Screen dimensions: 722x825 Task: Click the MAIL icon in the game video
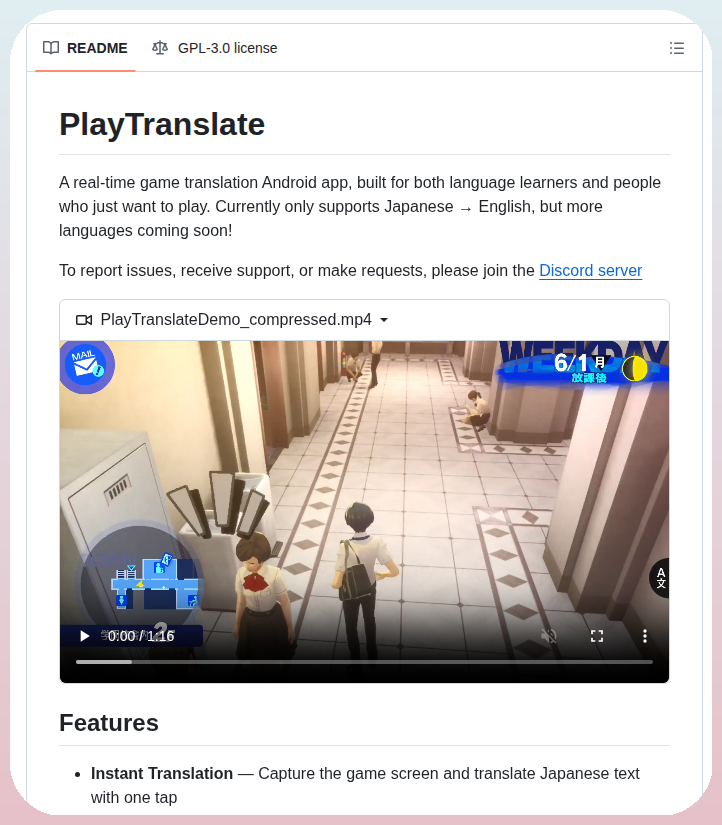(x=87, y=366)
